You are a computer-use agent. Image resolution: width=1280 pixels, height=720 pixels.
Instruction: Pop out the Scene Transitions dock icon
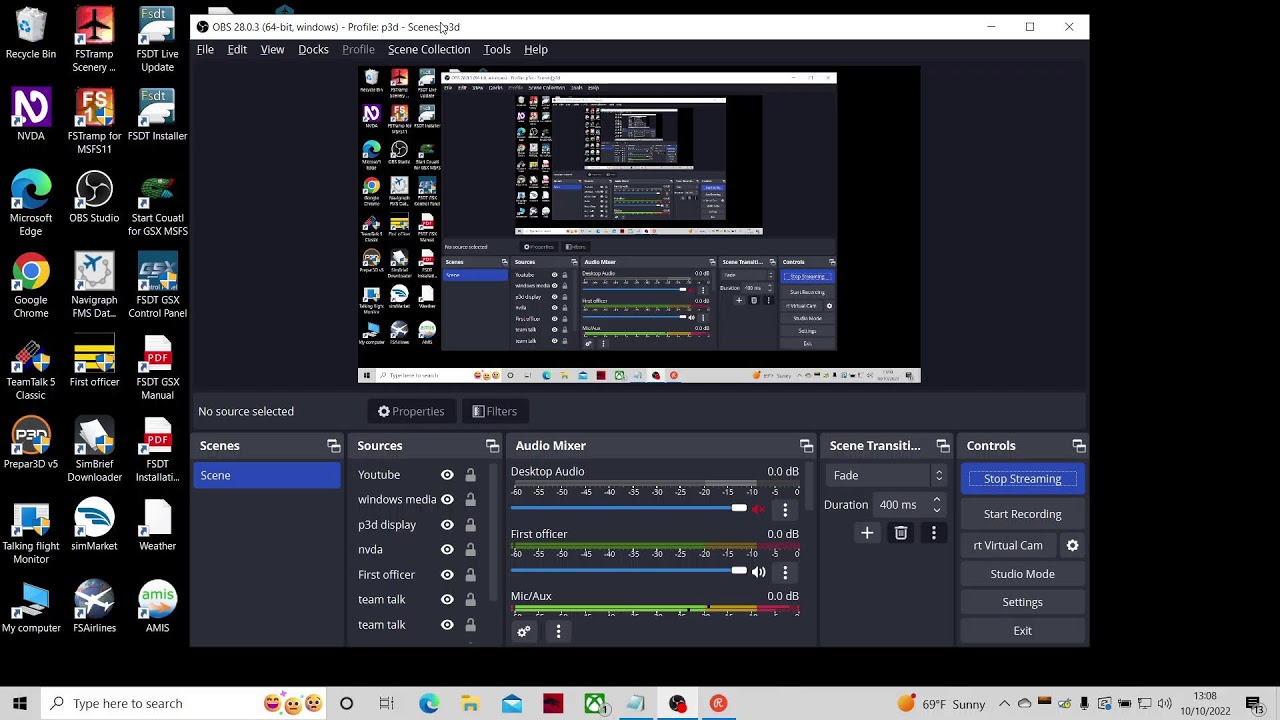943,446
